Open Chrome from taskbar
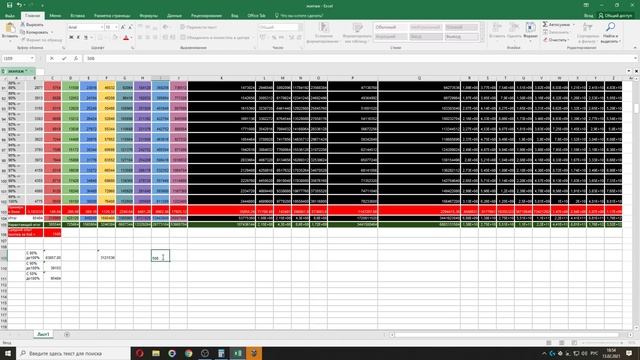This screenshot has height=360, width=640. tap(188, 353)
